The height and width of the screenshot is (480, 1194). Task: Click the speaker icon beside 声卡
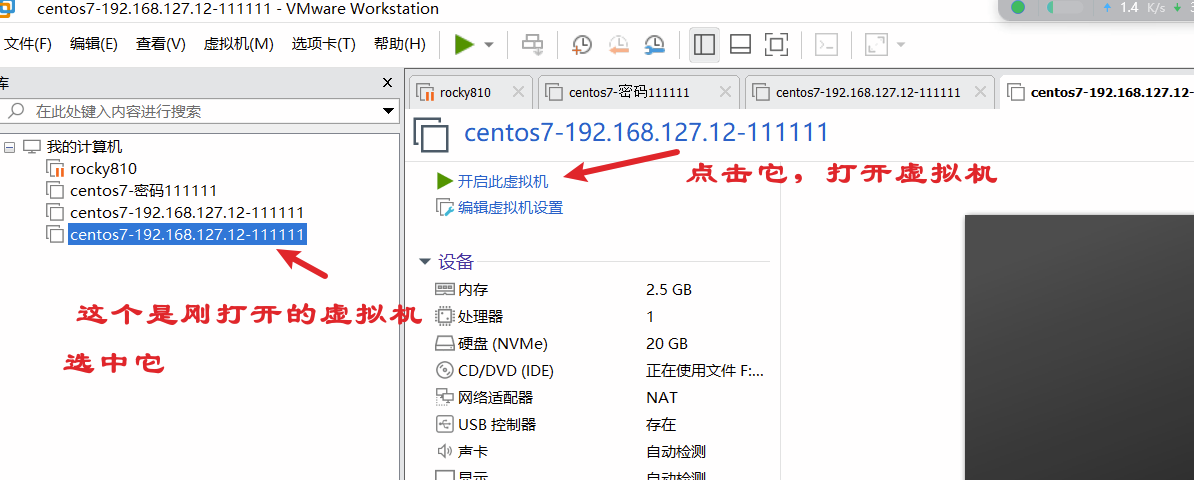tap(444, 452)
